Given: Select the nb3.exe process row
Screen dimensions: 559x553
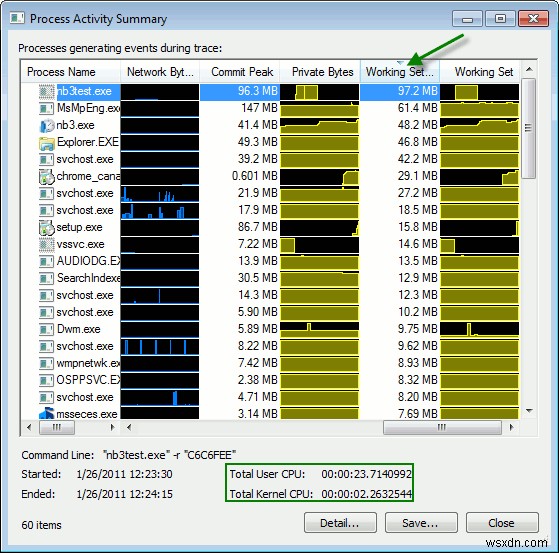Looking at the screenshot, I should 75,126.
